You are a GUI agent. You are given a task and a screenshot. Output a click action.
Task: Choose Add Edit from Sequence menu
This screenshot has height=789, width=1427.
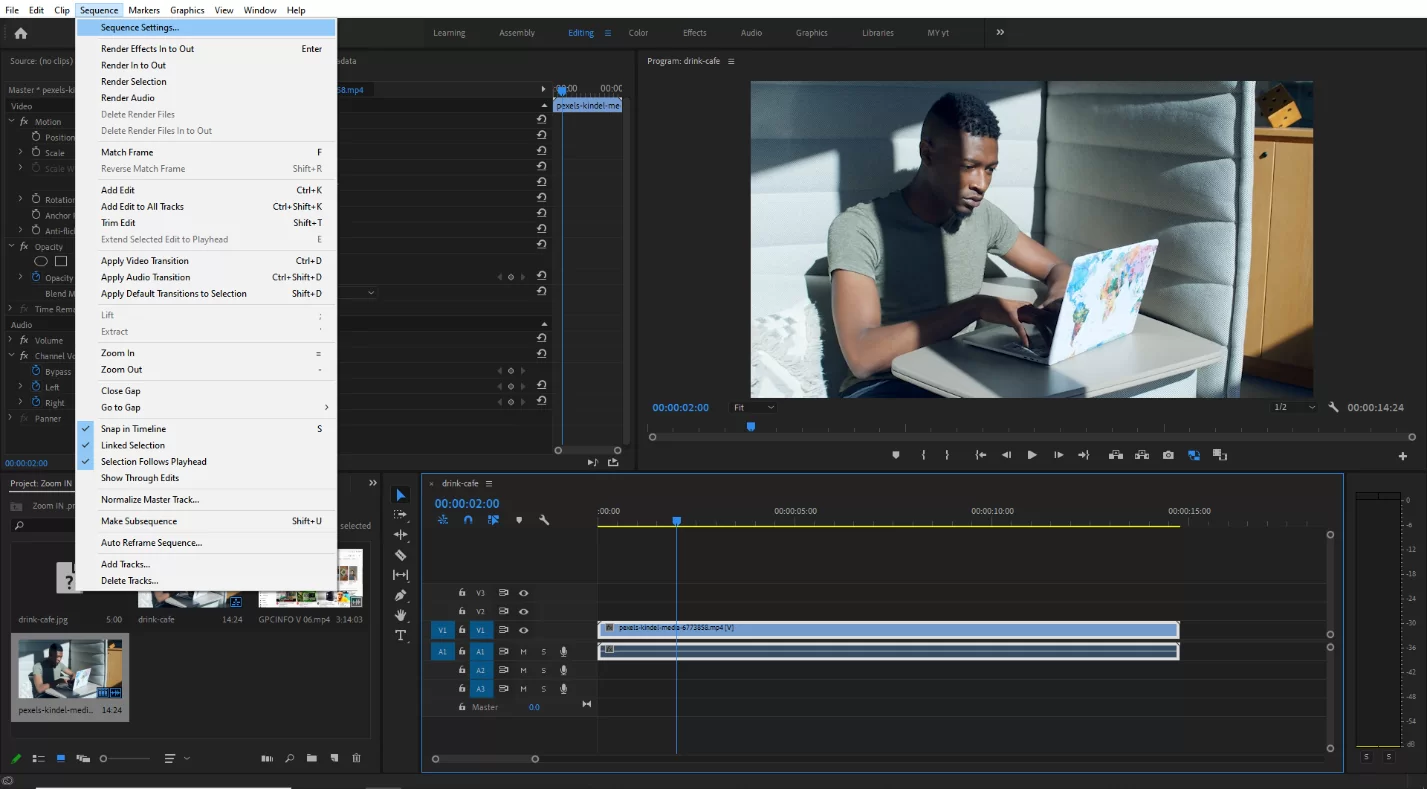pos(207,190)
